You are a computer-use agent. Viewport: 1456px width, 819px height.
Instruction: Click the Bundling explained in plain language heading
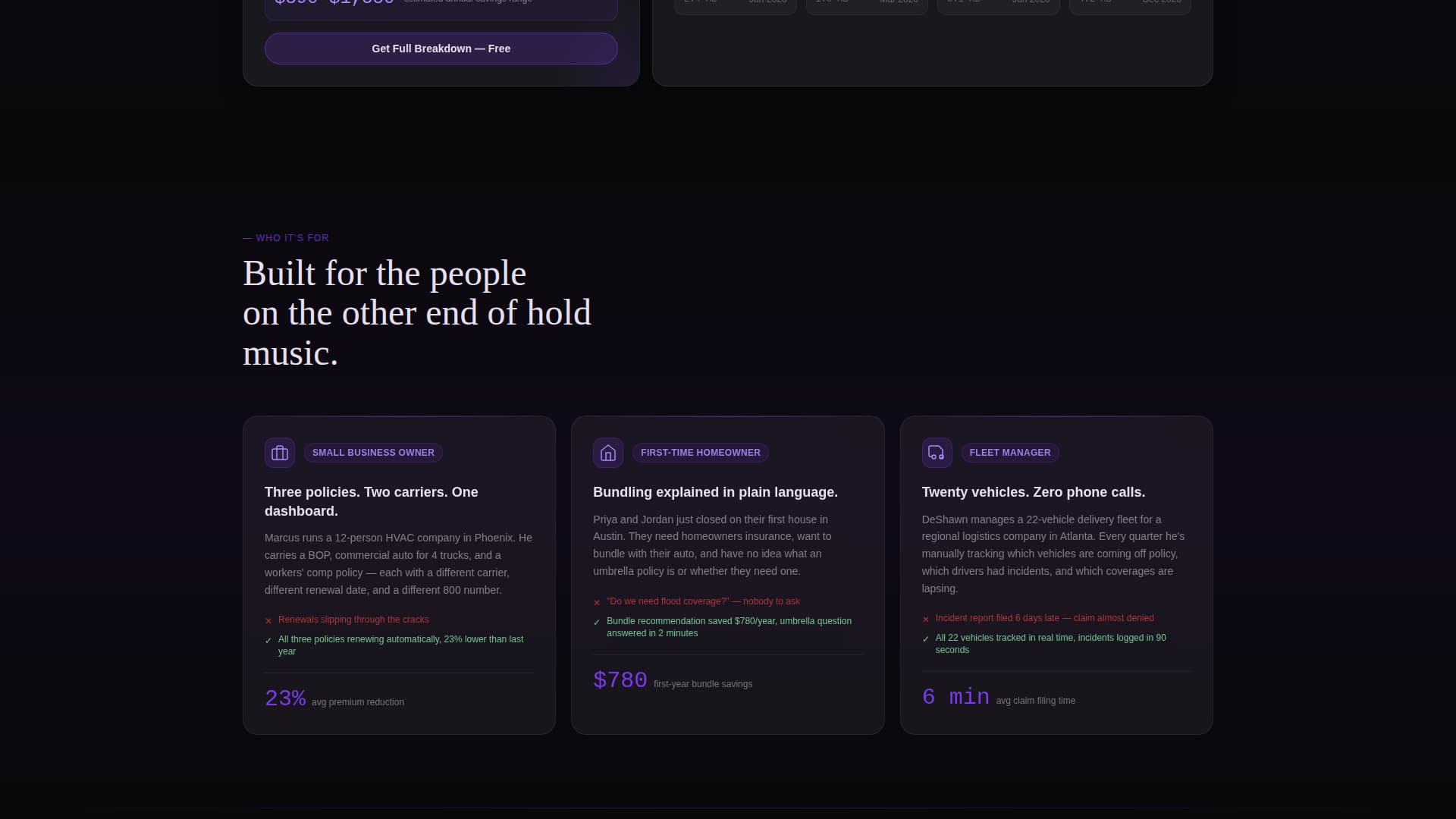(x=715, y=492)
